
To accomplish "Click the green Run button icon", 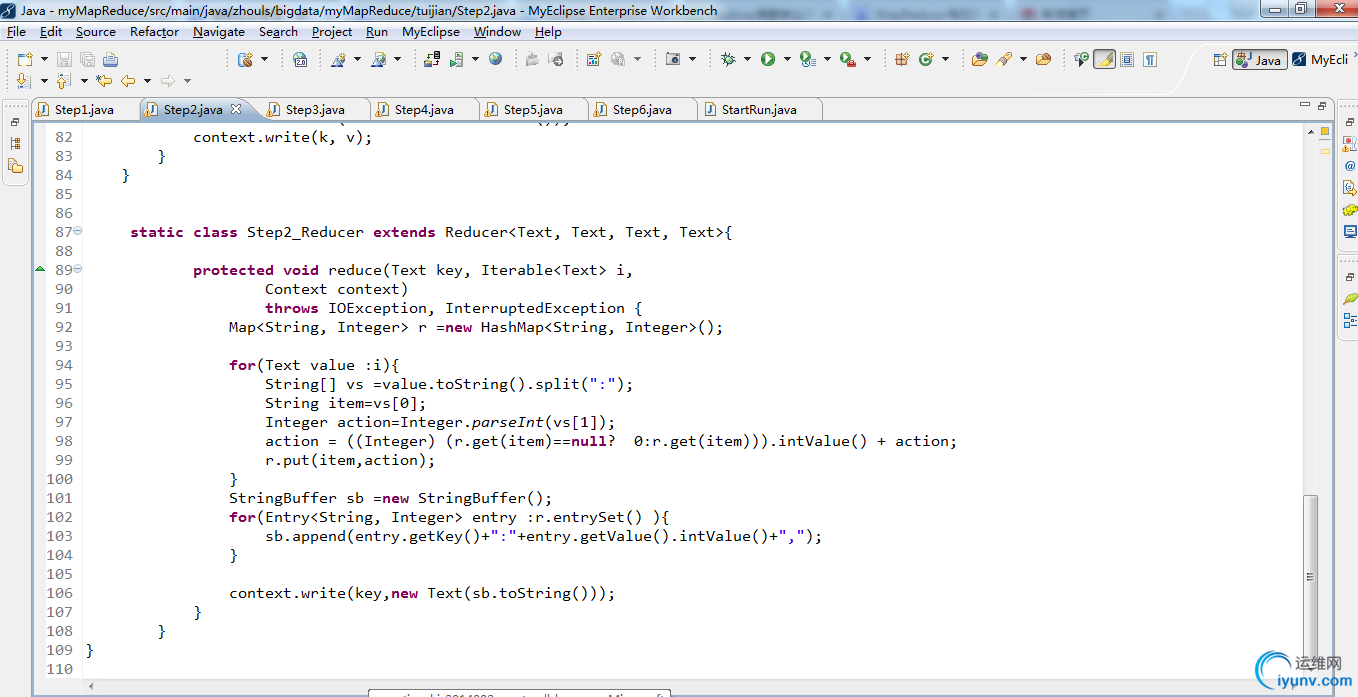I will (x=768, y=59).
